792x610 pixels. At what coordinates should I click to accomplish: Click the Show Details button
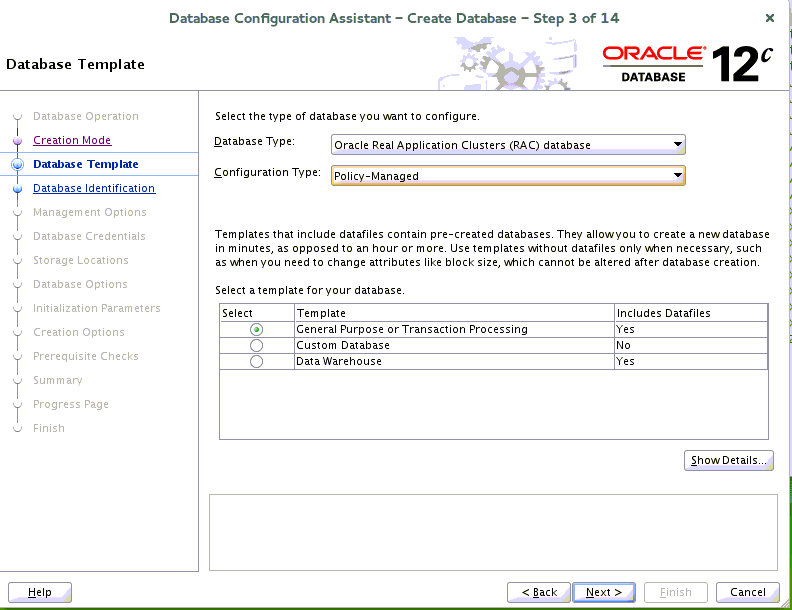point(728,461)
